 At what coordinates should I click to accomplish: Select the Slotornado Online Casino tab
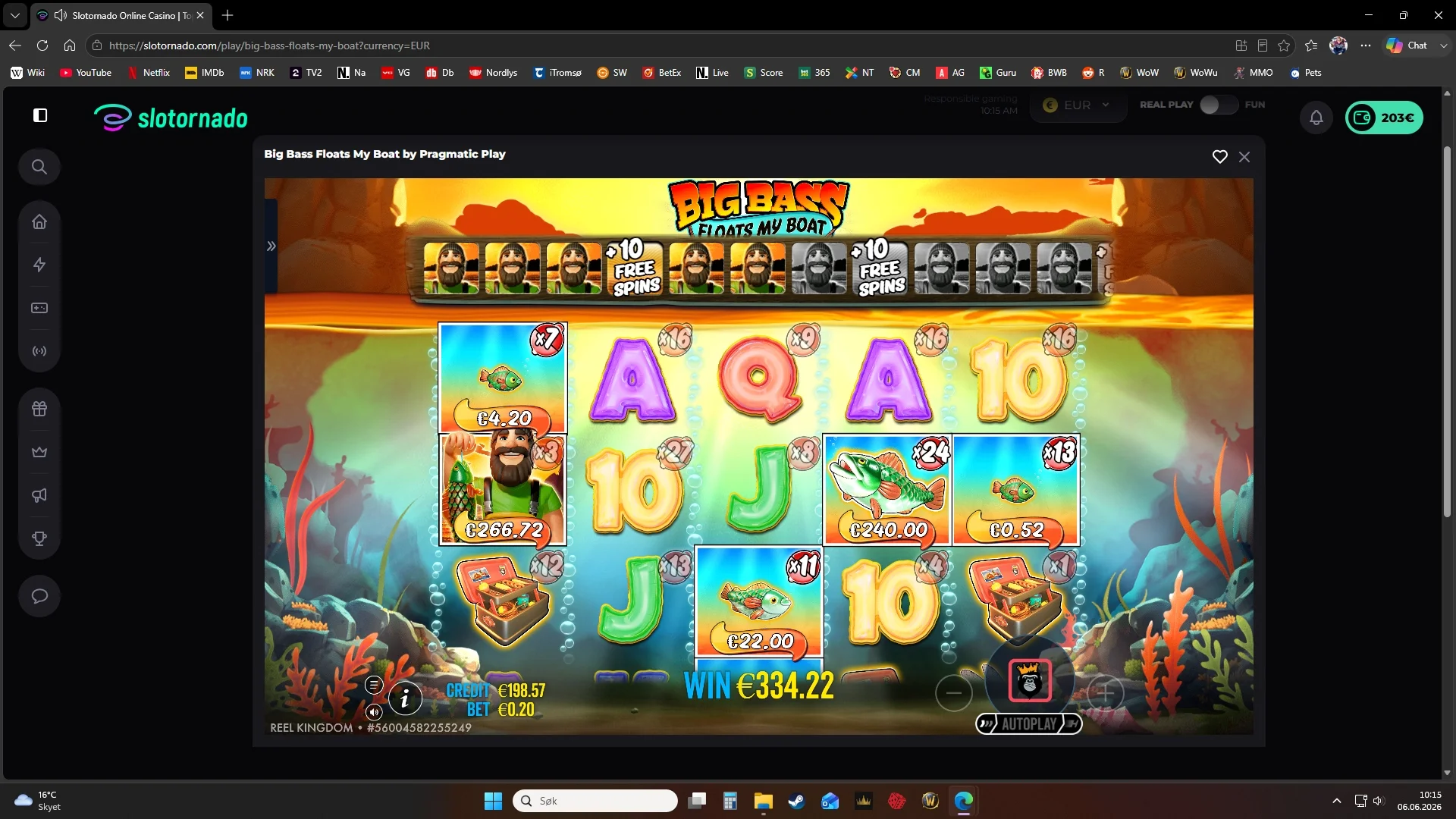click(121, 15)
